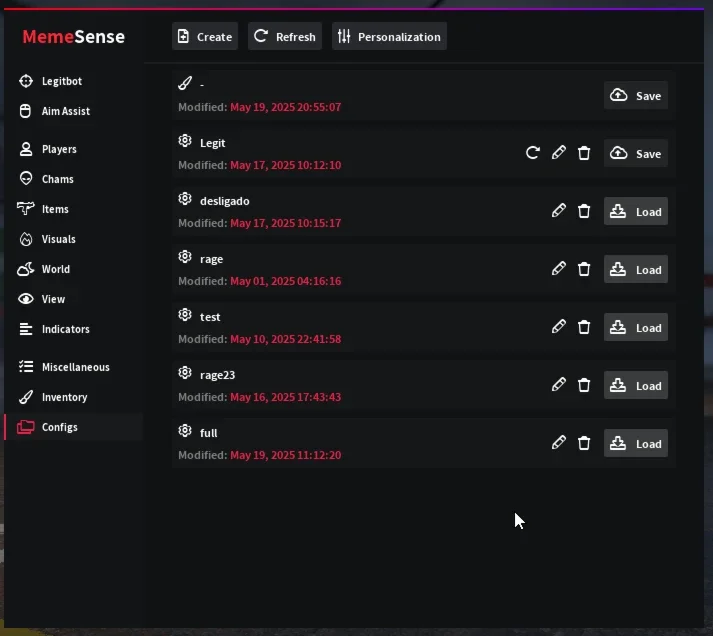Load the full config
Screen dimensions: 713x636
(x=636, y=444)
